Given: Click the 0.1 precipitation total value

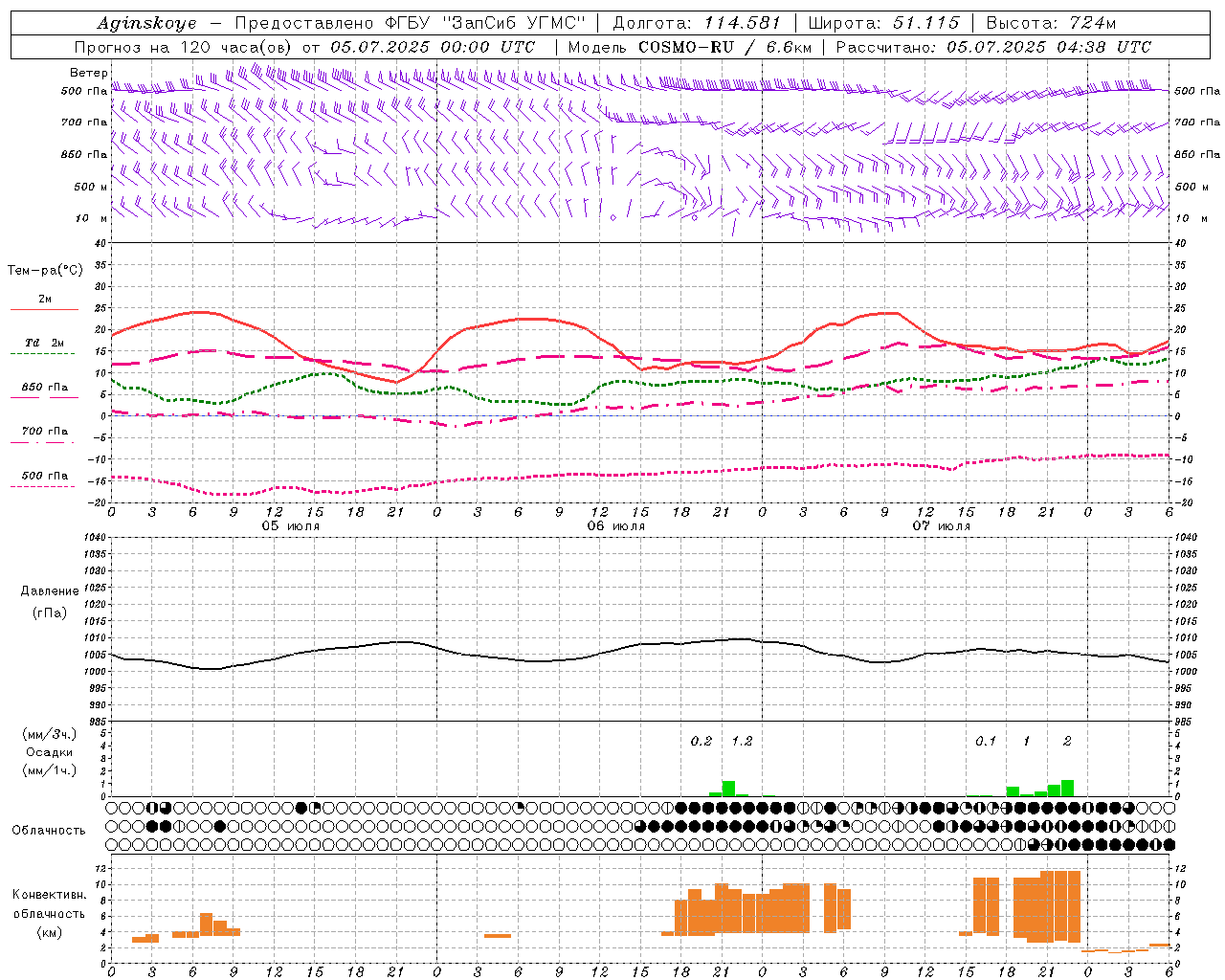Looking at the screenshot, I should pyautogui.click(x=986, y=741).
